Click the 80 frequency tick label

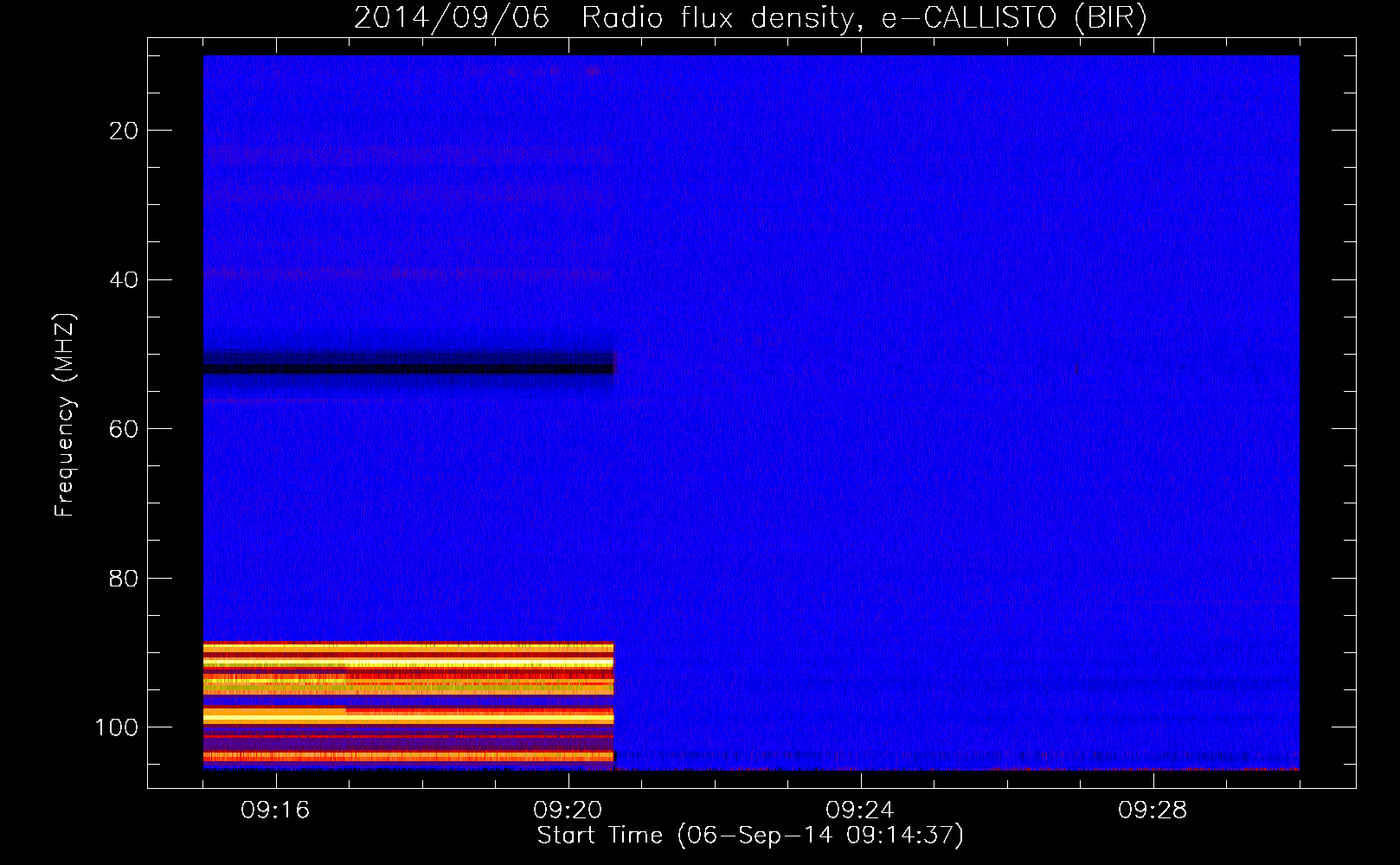point(124,579)
